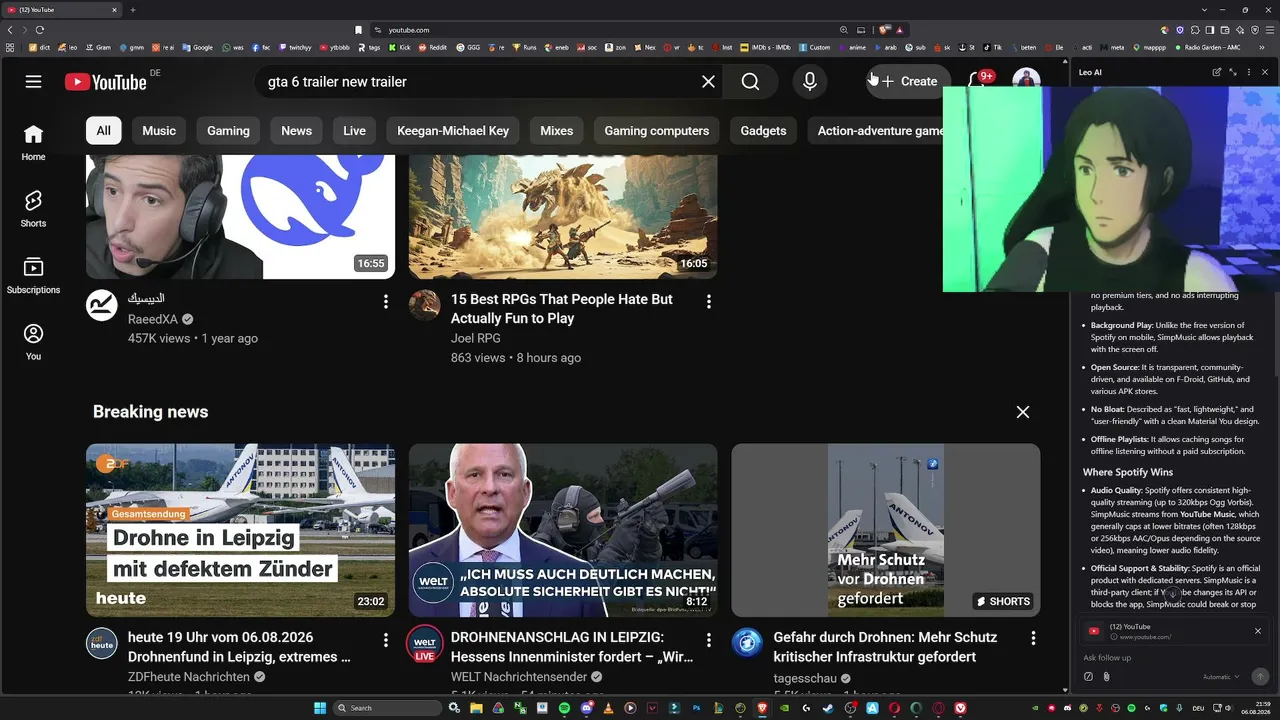This screenshot has width=1280, height=720.
Task: Open options menu for the RaeedXA video
Action: click(386, 301)
